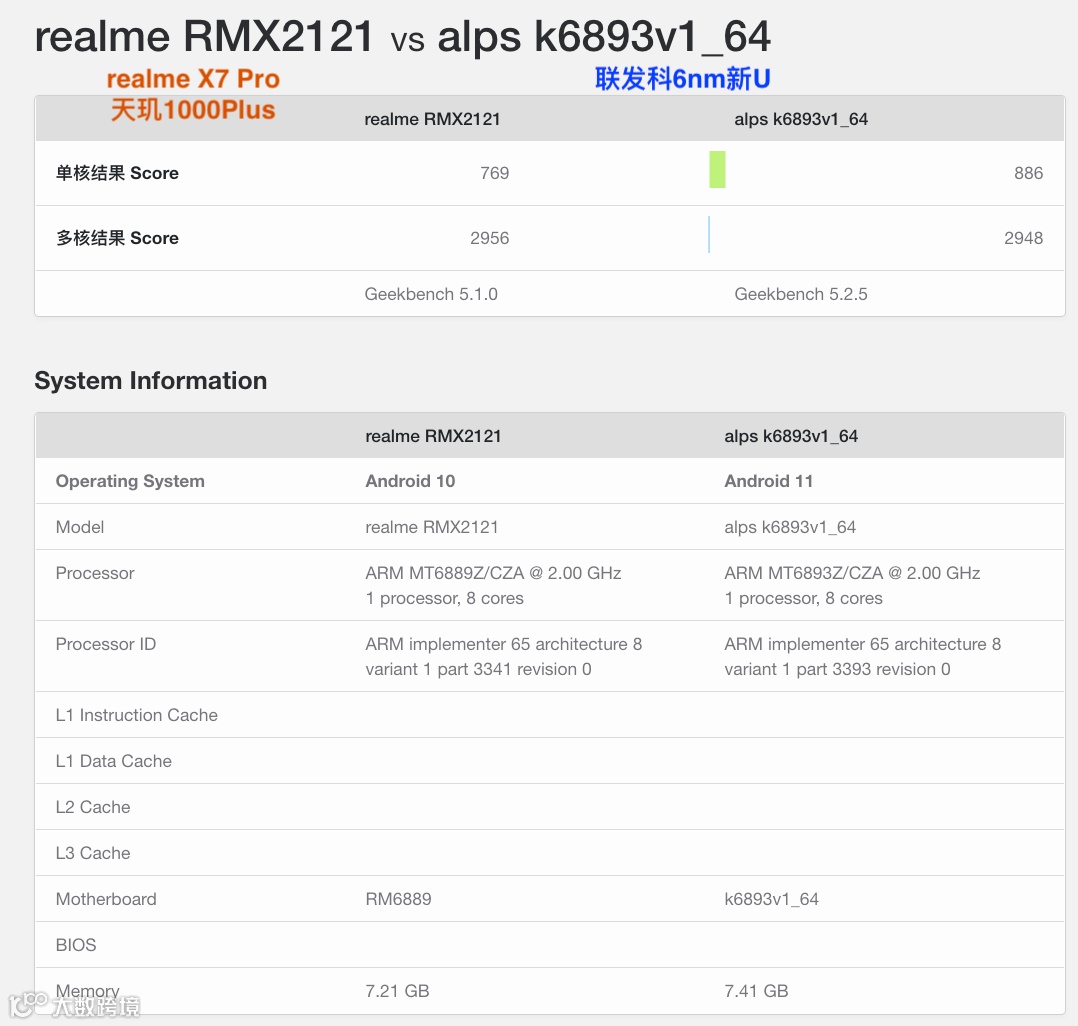This screenshot has height=1026, width=1078.
Task: Click the '7.41 GB' memory value
Action: point(756,991)
